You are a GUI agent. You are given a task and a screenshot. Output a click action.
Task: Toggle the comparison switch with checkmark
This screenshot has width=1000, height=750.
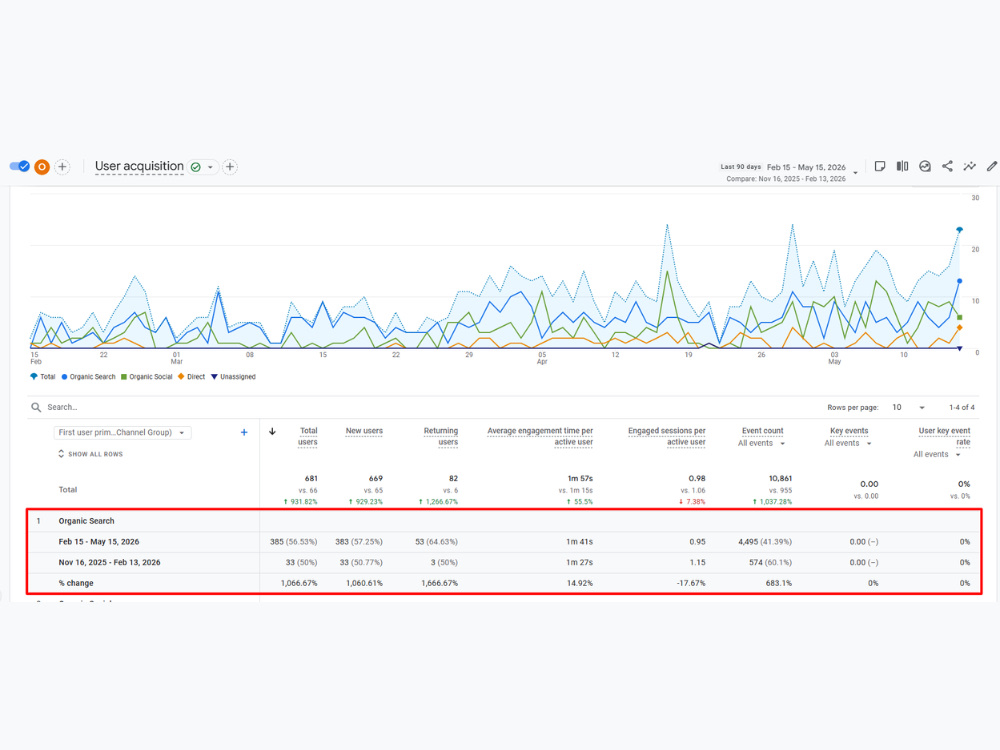pyautogui.click(x=19, y=166)
